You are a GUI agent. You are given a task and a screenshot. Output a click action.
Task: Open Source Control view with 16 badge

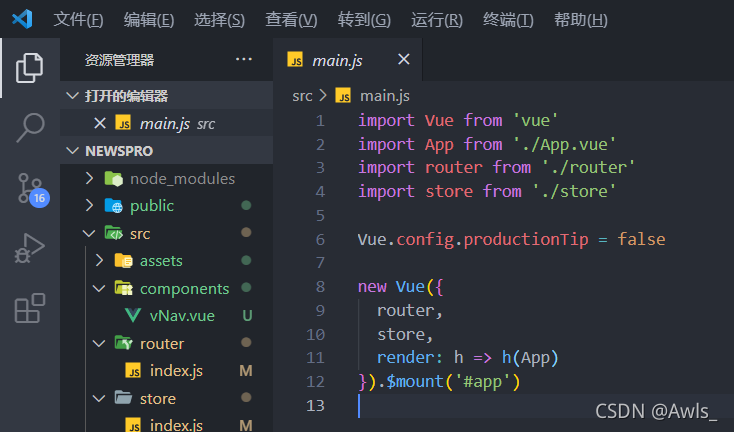pyautogui.click(x=33, y=189)
